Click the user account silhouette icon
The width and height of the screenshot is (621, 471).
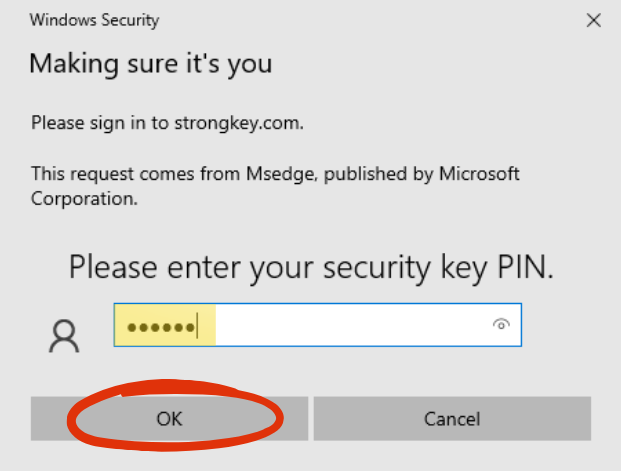(64, 336)
